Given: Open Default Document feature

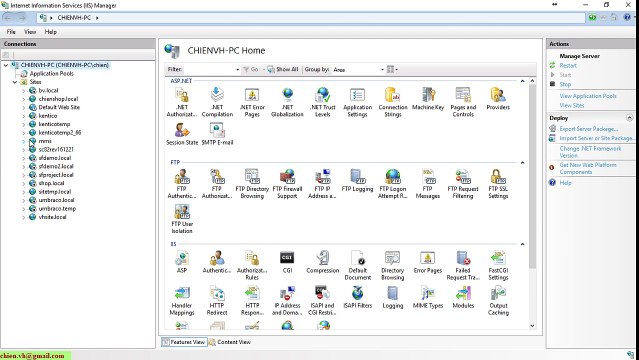Looking at the screenshot, I should (x=357, y=266).
